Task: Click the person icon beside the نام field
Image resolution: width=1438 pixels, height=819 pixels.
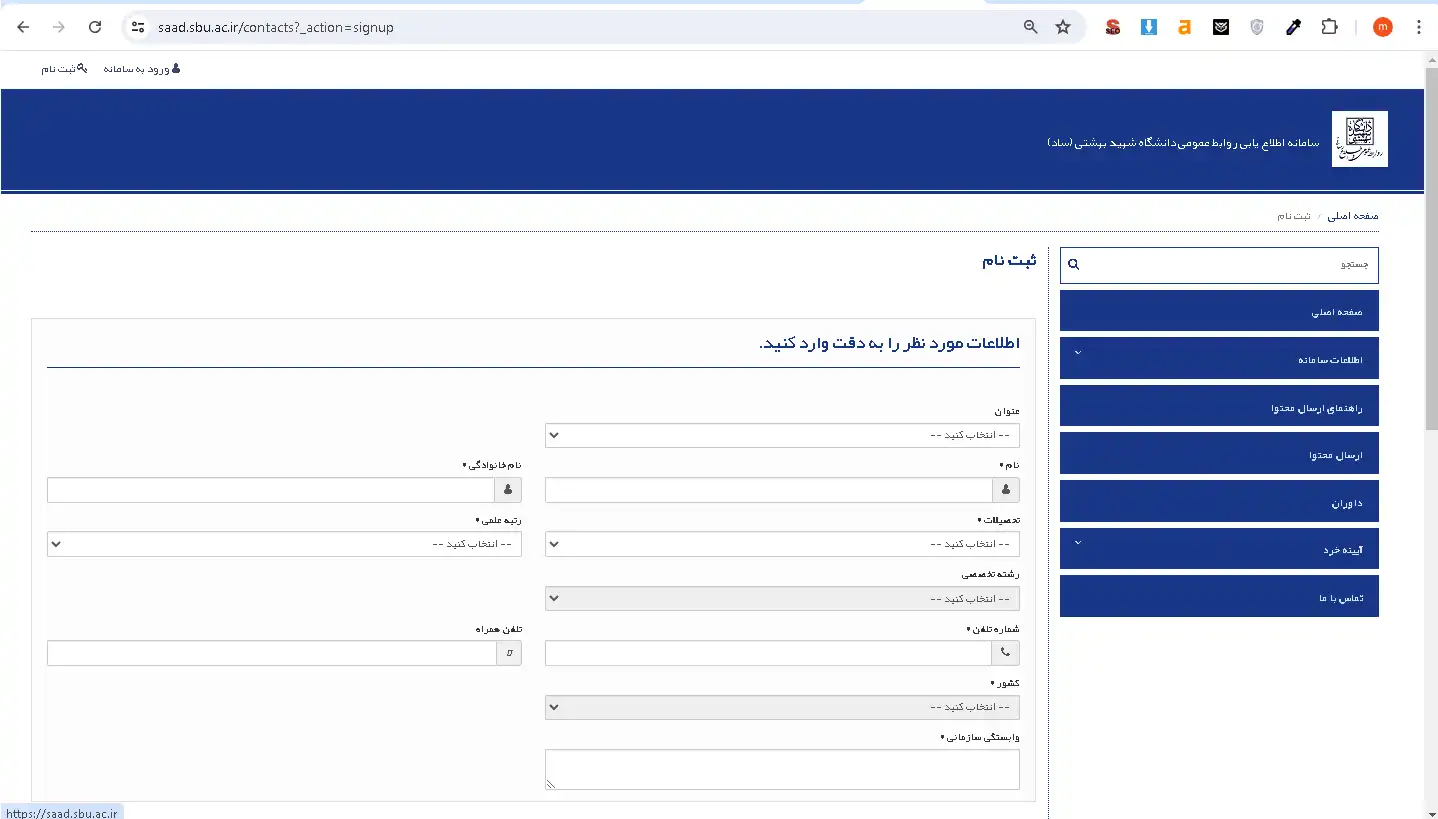Action: (x=1006, y=490)
